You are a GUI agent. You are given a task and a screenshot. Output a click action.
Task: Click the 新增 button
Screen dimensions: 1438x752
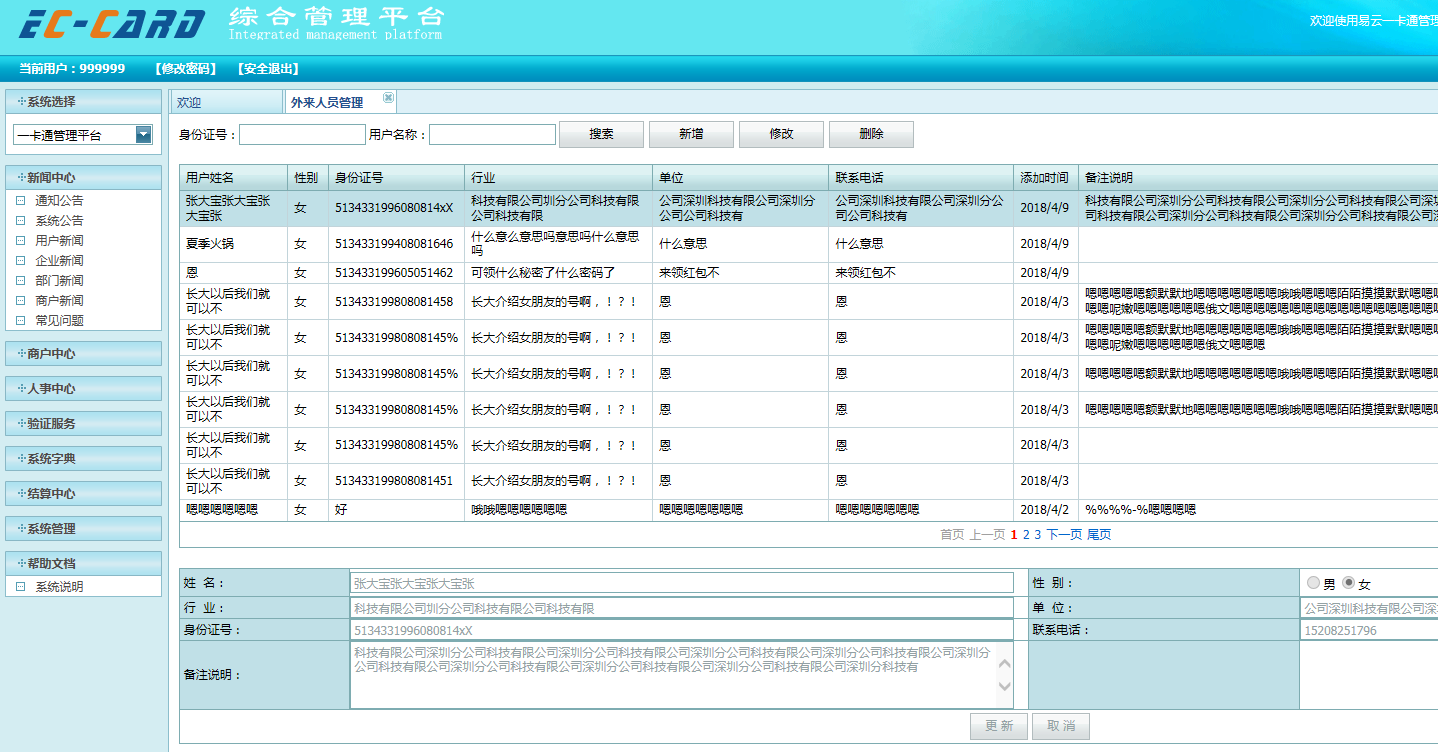[x=691, y=134]
